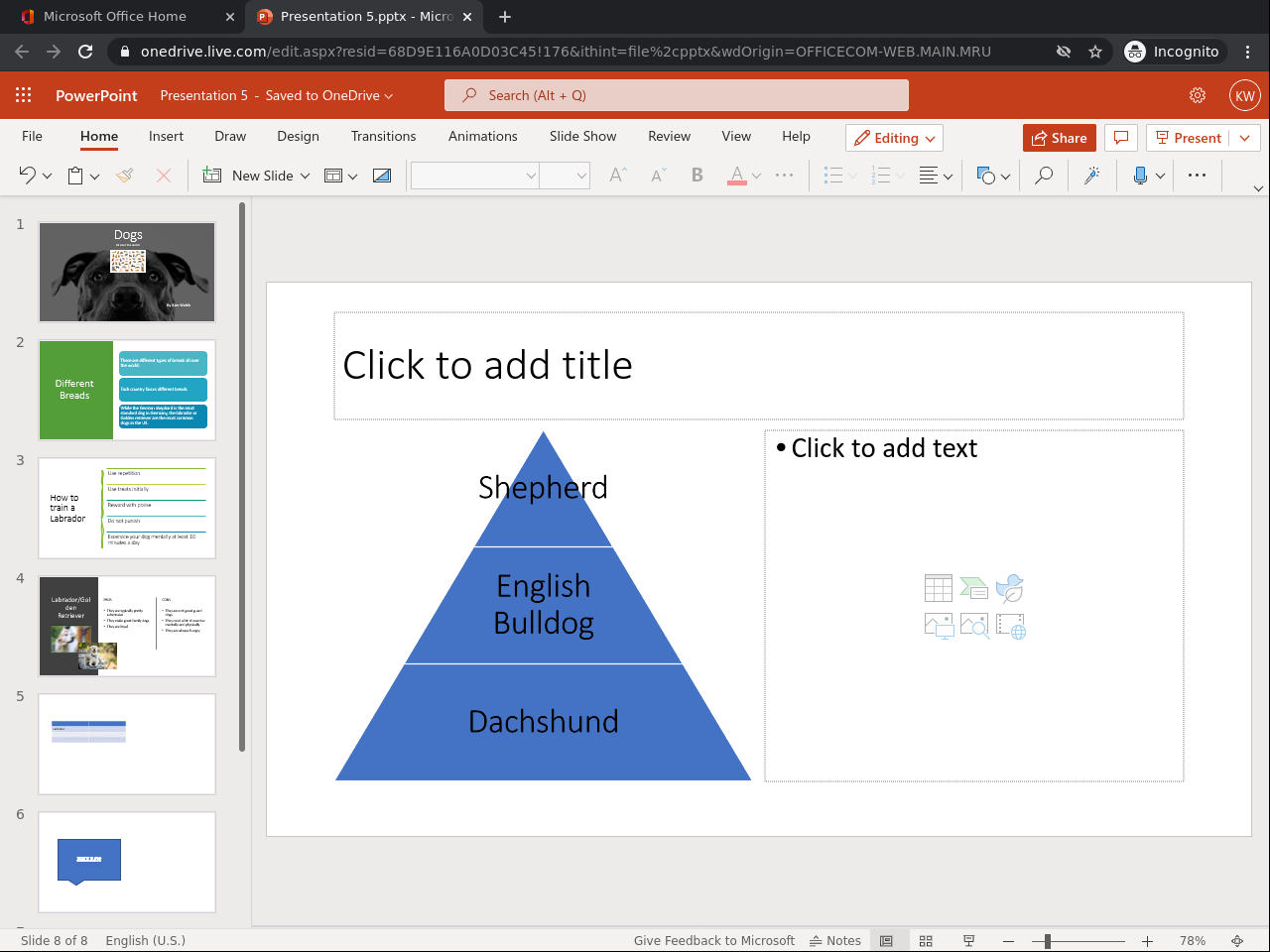This screenshot has height=952, width=1270.
Task: Zoom in with the plus icon
Action: [1147, 941]
